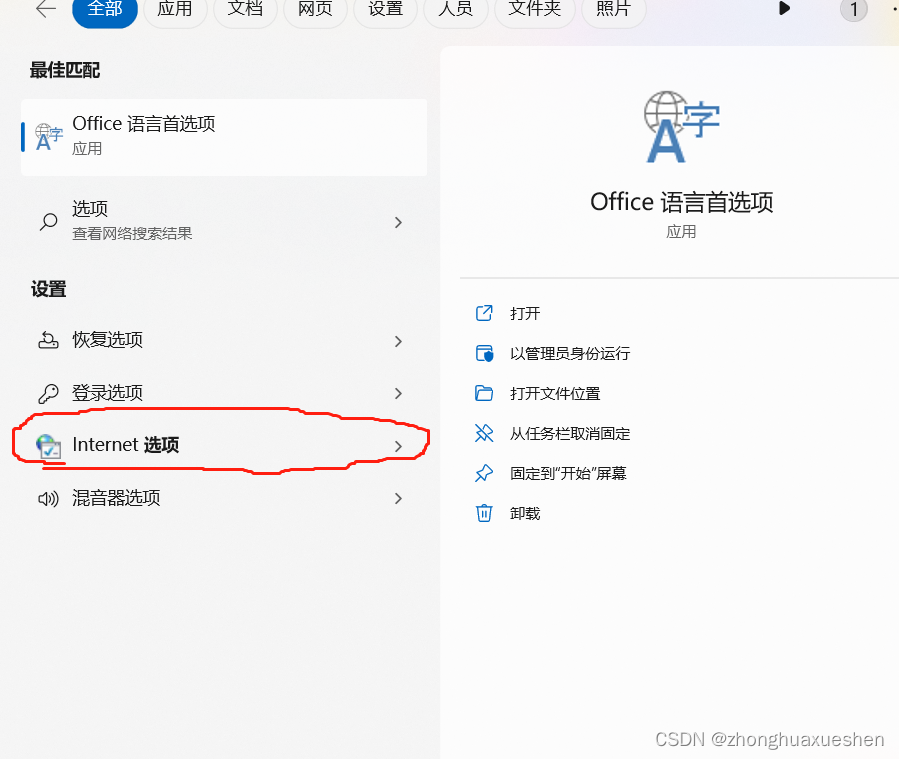Expand the 选项 web search chevron
Image resolution: width=899 pixels, height=759 pixels.
[398, 222]
